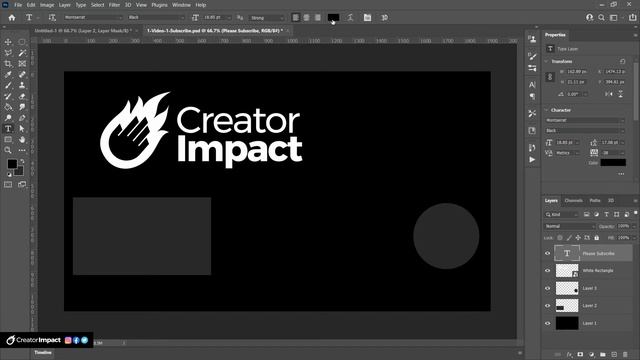Open the anti-aliasing Strong dropdown
This screenshot has width=640, height=360.
pos(267,18)
